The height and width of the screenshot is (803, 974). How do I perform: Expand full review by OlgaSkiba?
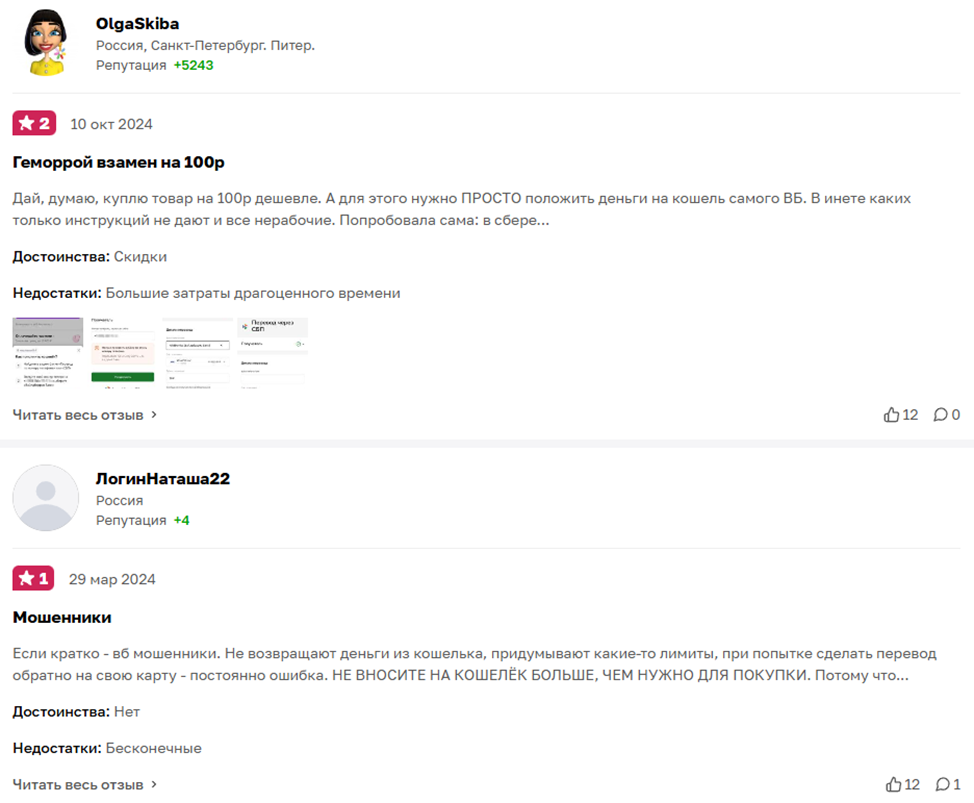84,415
